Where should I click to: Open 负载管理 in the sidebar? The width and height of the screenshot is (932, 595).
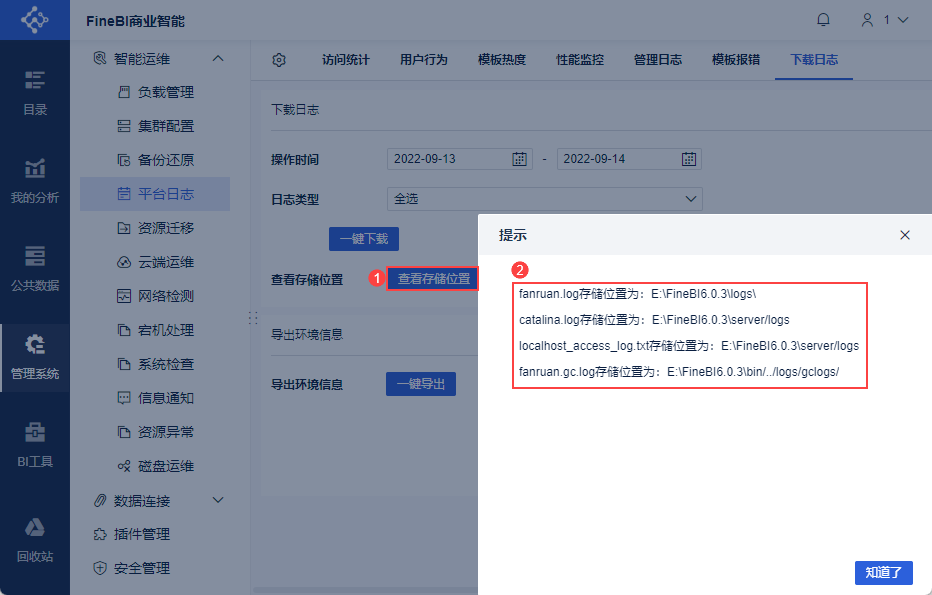tap(155, 92)
